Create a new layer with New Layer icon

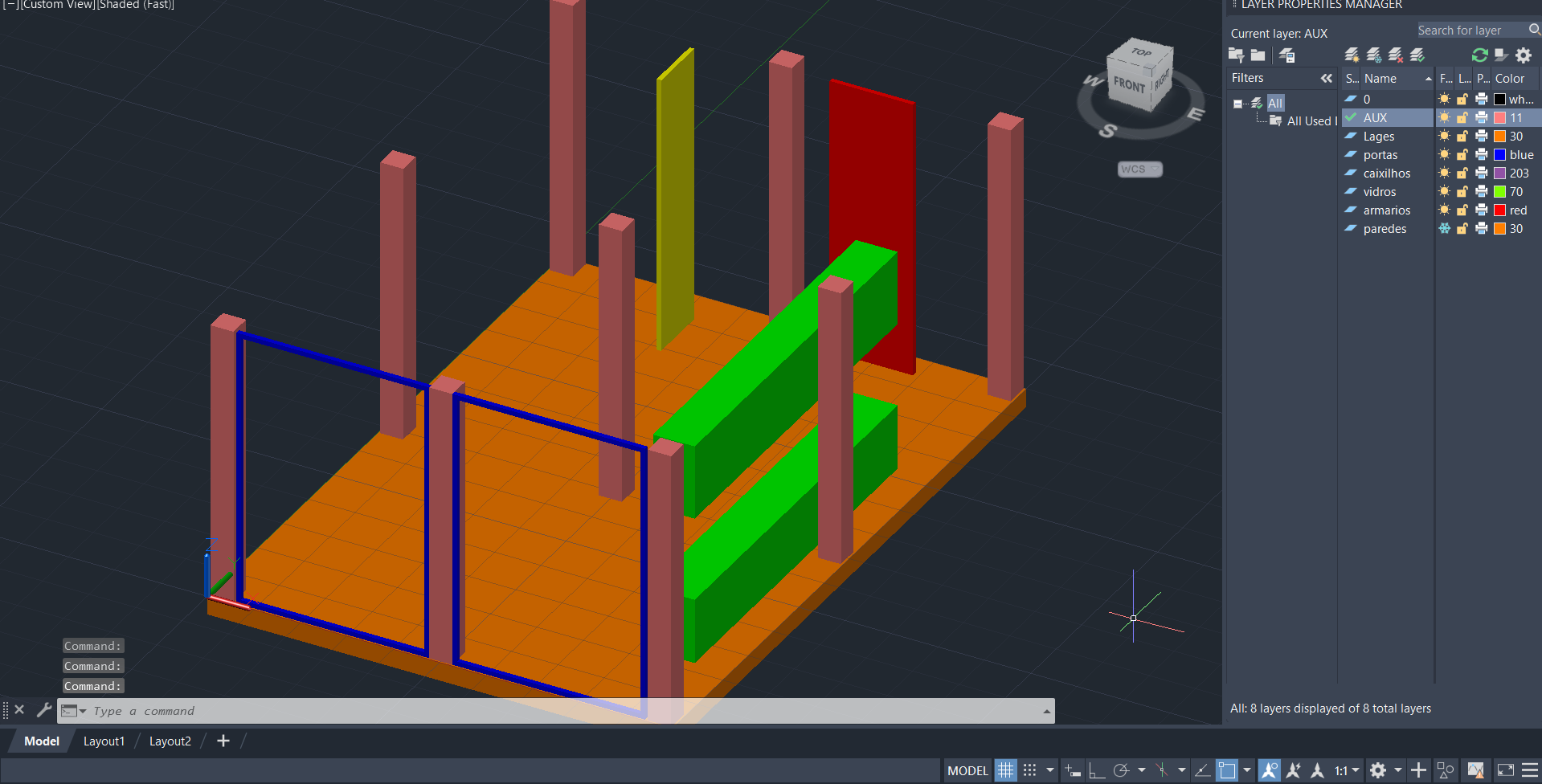tap(1352, 55)
